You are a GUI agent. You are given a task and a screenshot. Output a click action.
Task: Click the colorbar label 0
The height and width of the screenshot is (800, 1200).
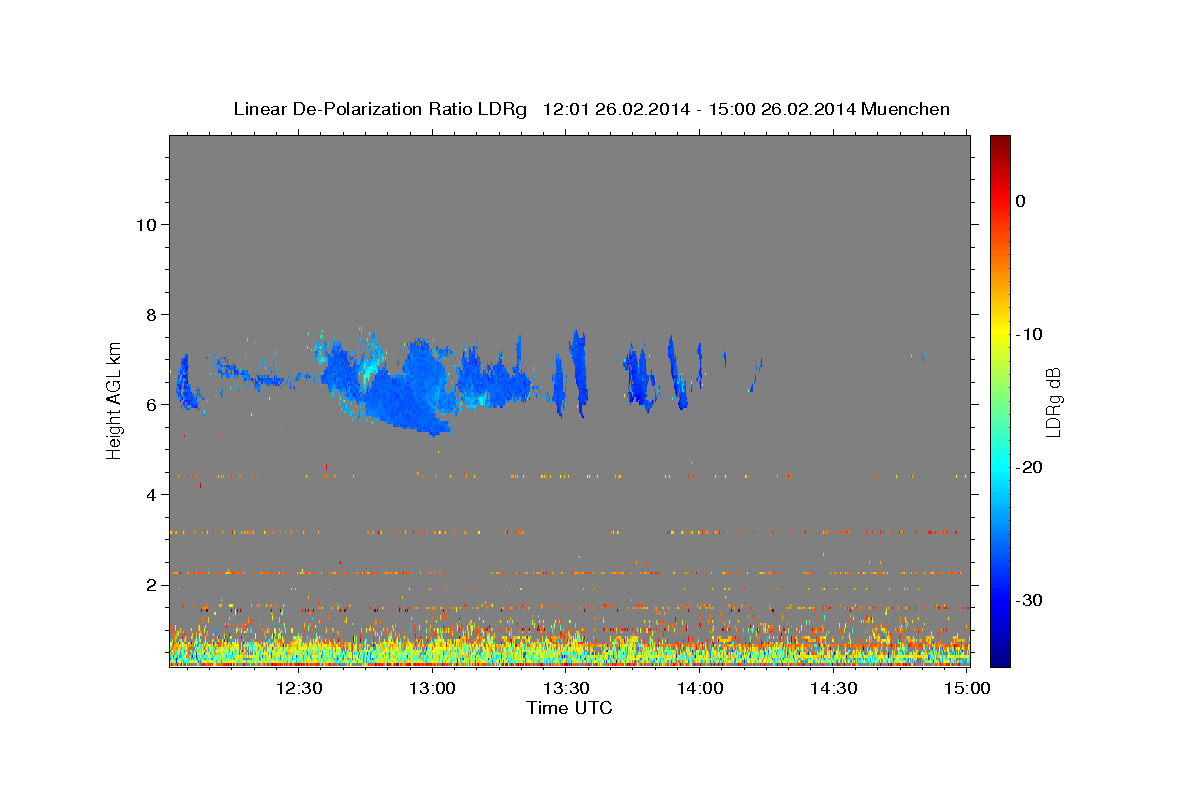pos(1021,201)
